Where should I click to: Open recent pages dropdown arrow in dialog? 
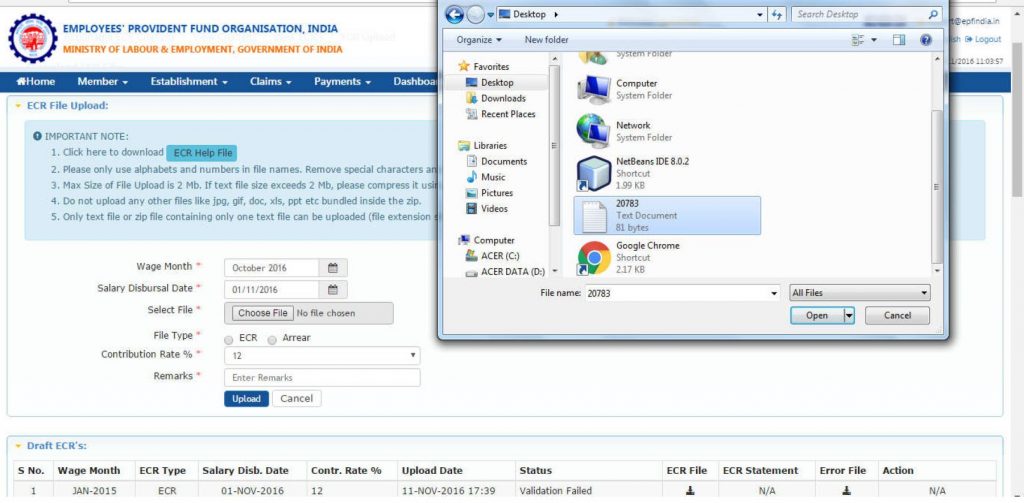(490, 14)
